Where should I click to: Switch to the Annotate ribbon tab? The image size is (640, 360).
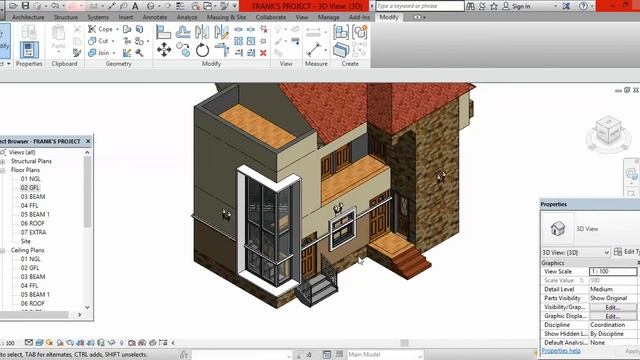155,17
